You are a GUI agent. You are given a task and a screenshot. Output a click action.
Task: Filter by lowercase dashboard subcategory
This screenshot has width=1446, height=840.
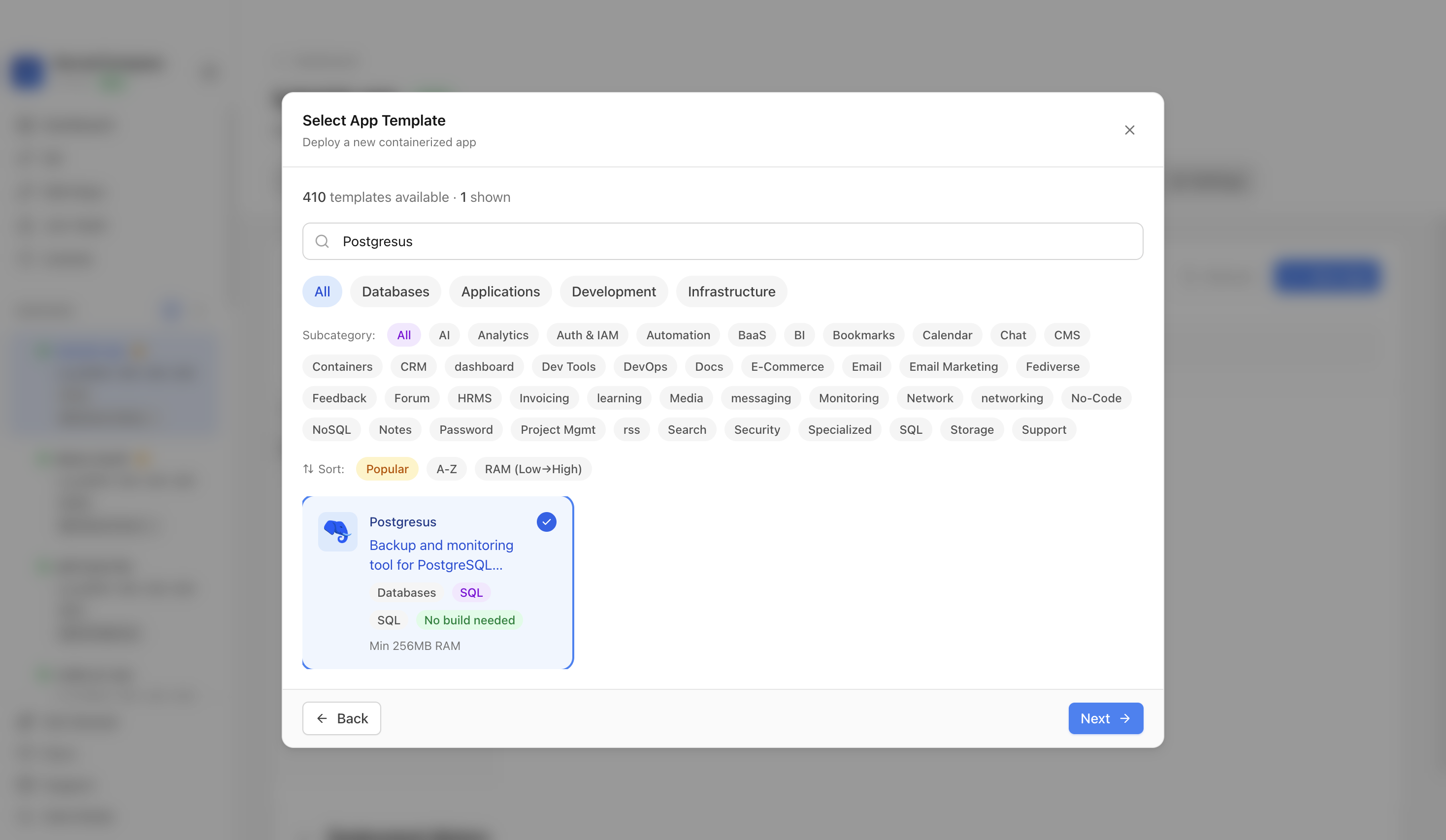click(484, 367)
